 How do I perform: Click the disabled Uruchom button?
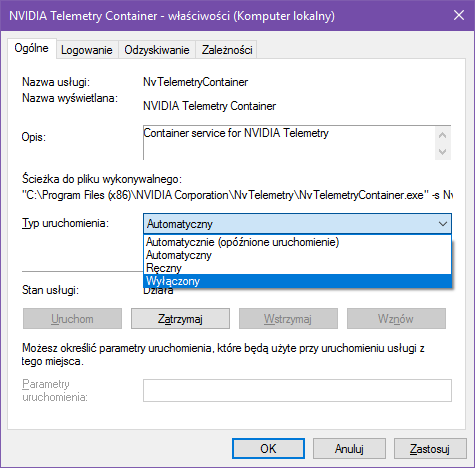[72, 319]
